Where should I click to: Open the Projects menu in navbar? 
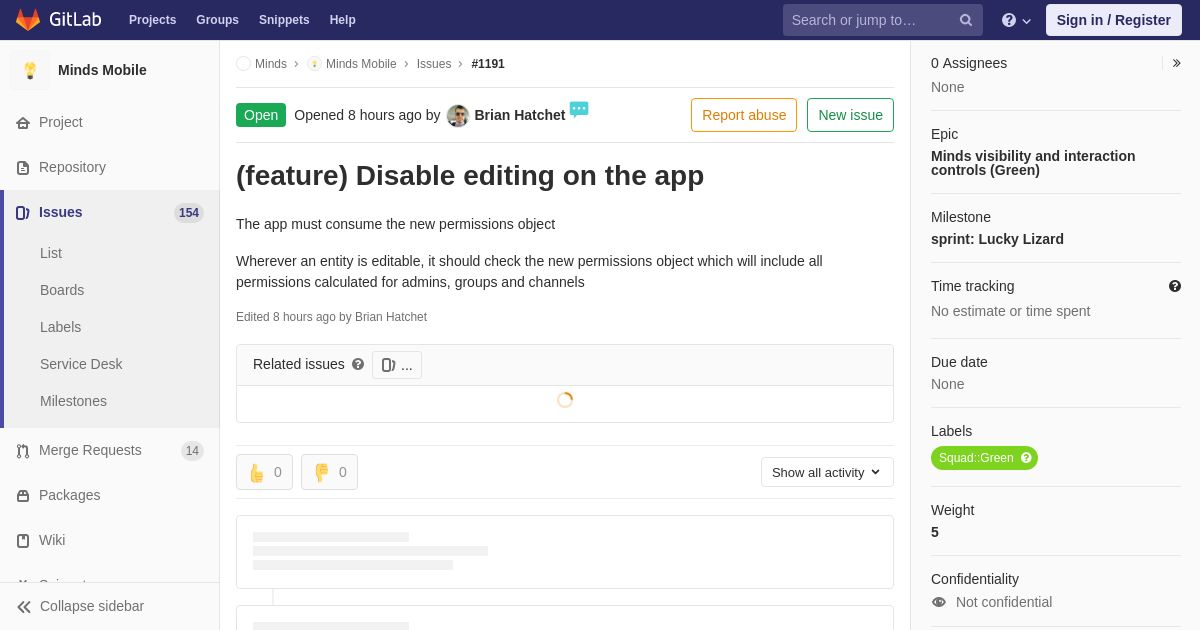point(152,20)
